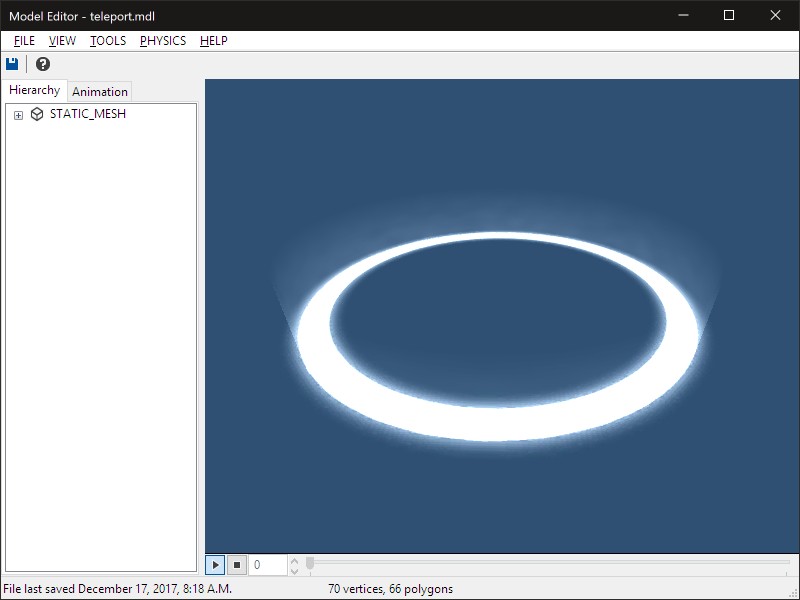Open the View menu
The height and width of the screenshot is (600, 800).
(62, 41)
